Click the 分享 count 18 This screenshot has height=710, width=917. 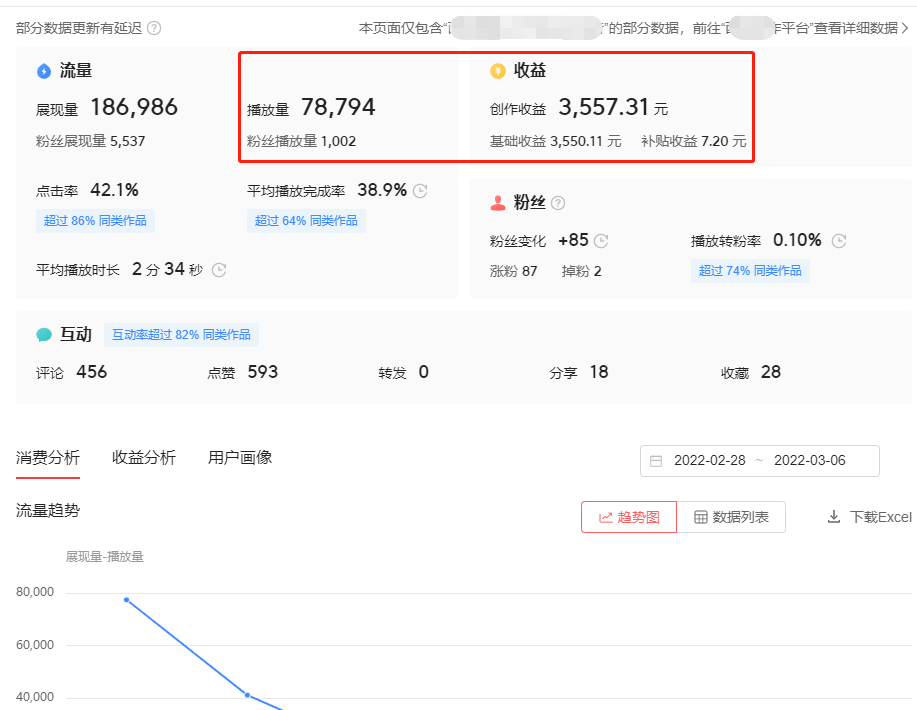pos(599,372)
